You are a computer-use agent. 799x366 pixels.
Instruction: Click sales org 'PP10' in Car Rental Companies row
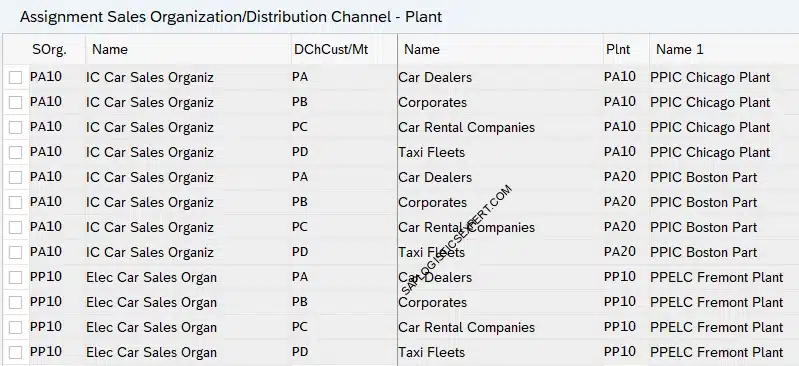point(46,327)
